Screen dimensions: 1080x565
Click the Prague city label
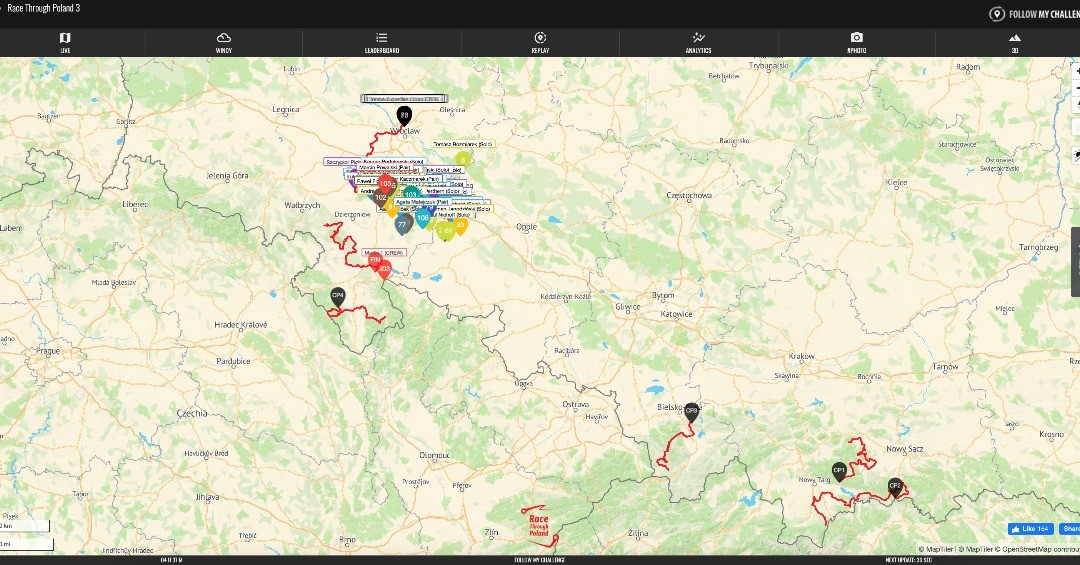click(x=48, y=351)
